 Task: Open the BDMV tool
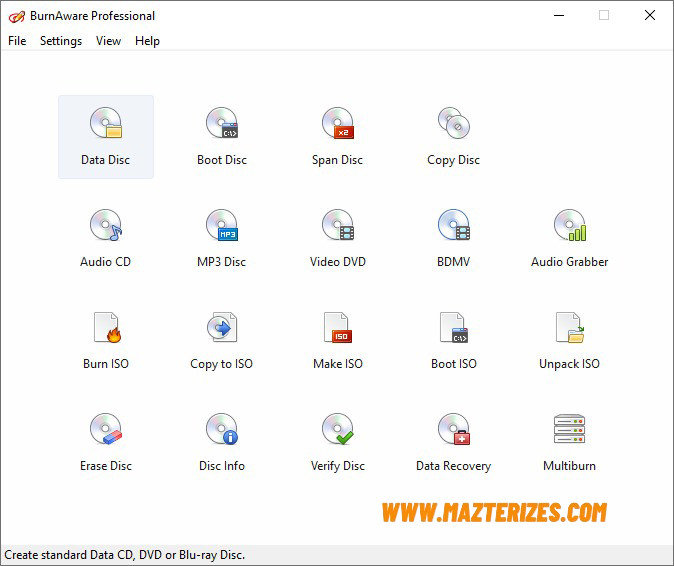tap(453, 239)
